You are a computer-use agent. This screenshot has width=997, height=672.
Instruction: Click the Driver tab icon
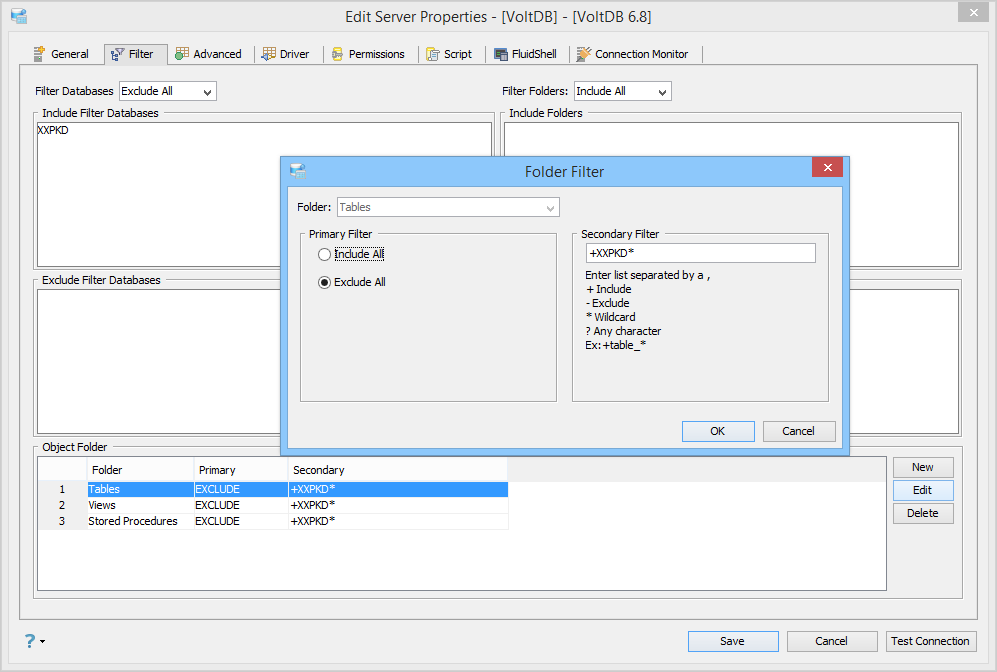click(x=269, y=54)
